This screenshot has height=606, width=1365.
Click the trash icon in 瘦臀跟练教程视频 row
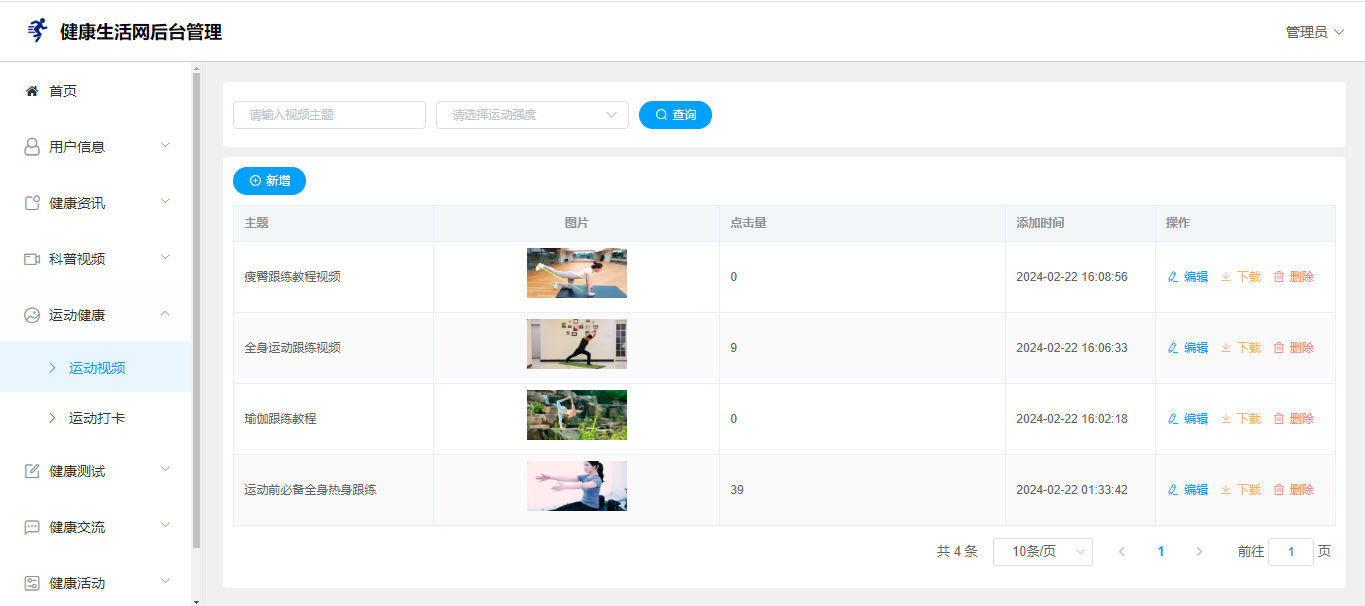tap(1279, 277)
